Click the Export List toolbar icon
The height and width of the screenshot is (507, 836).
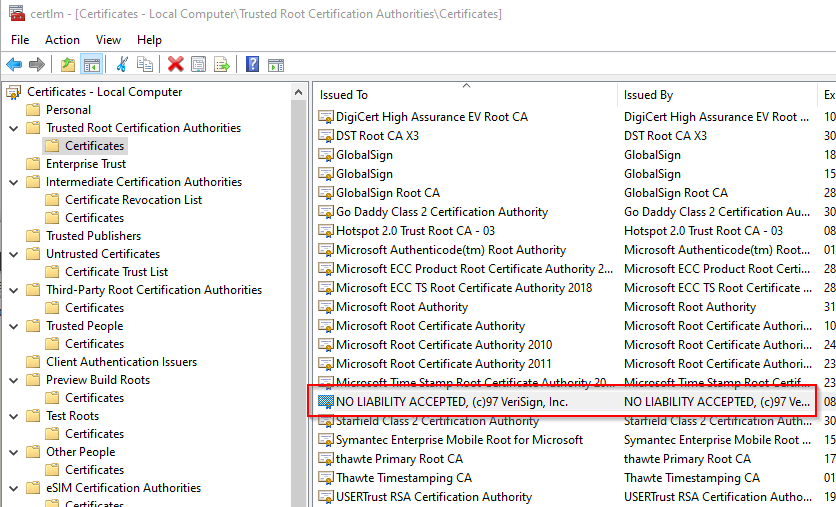pos(222,65)
